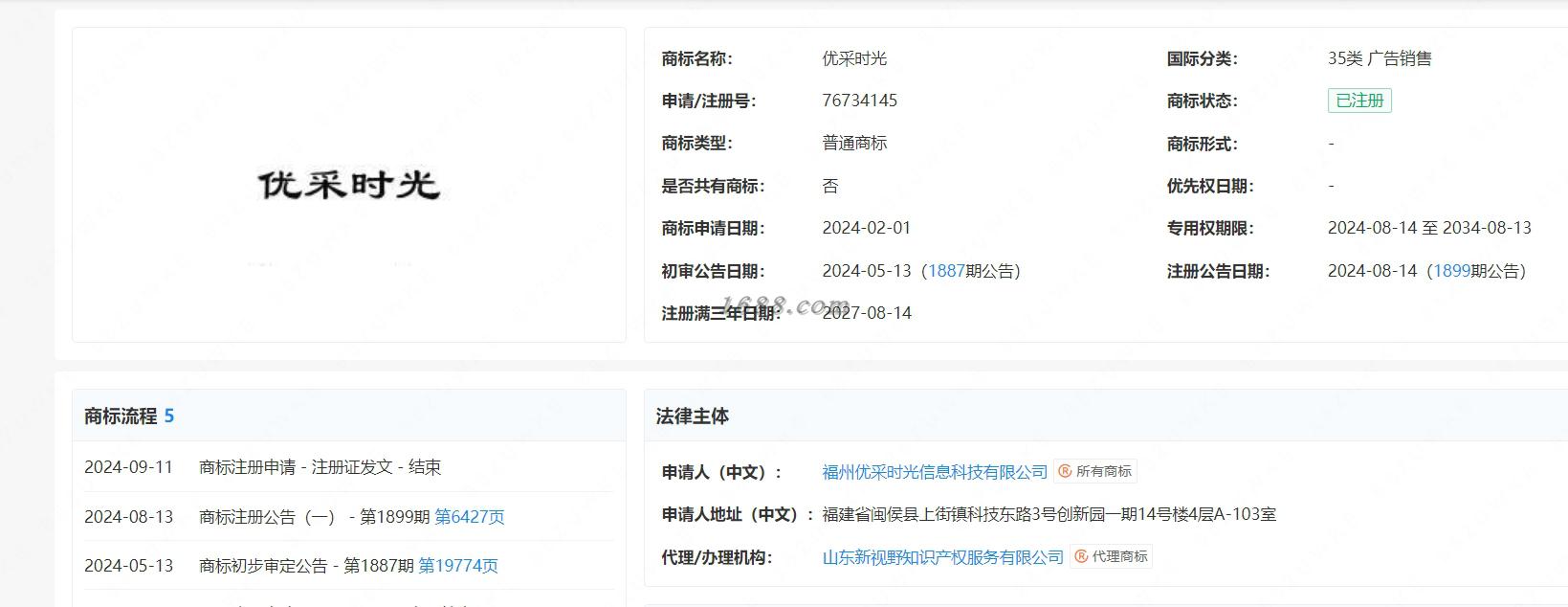Select registration number 76734145
The height and width of the screenshot is (607, 1568).
pos(859,101)
